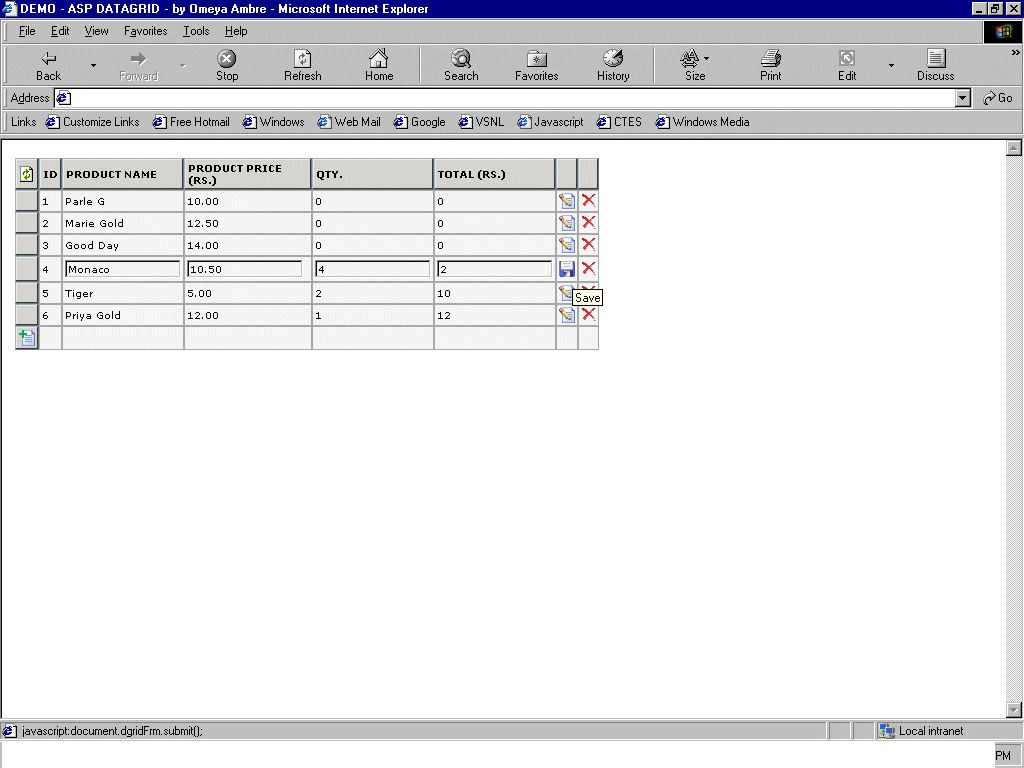Open the Tools menu
Image resolution: width=1024 pixels, height=768 pixels.
[x=196, y=31]
